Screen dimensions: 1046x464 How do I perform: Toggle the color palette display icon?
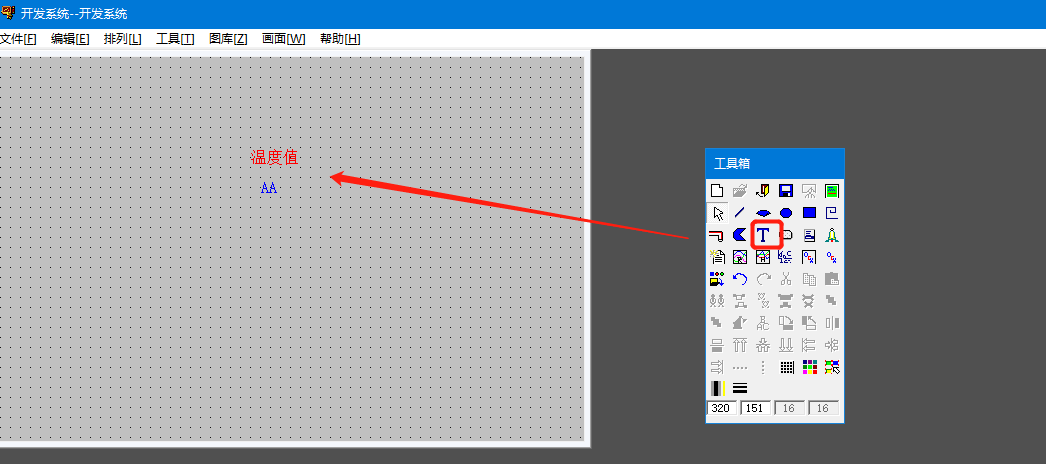click(x=809, y=367)
